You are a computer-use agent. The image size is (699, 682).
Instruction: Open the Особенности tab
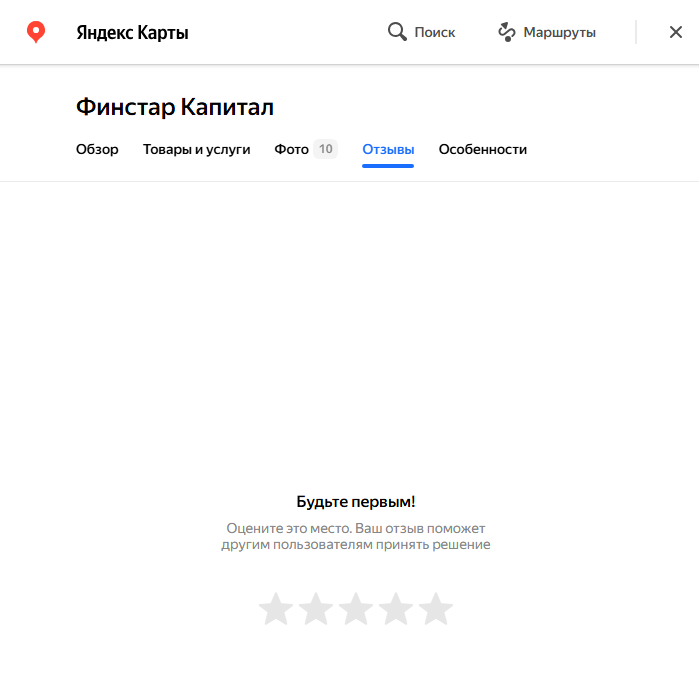(x=483, y=149)
